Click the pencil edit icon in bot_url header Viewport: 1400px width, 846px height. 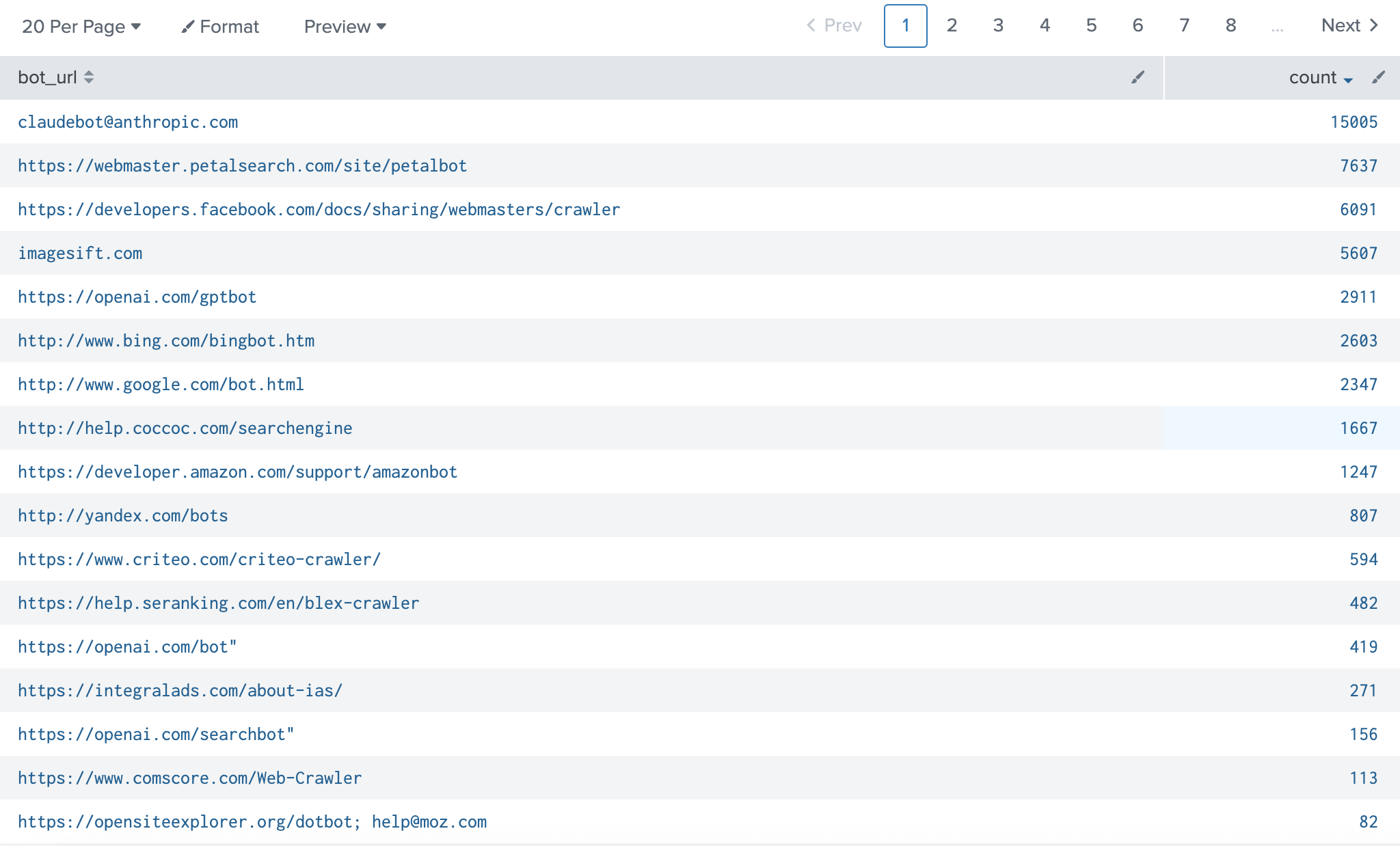[1137, 77]
